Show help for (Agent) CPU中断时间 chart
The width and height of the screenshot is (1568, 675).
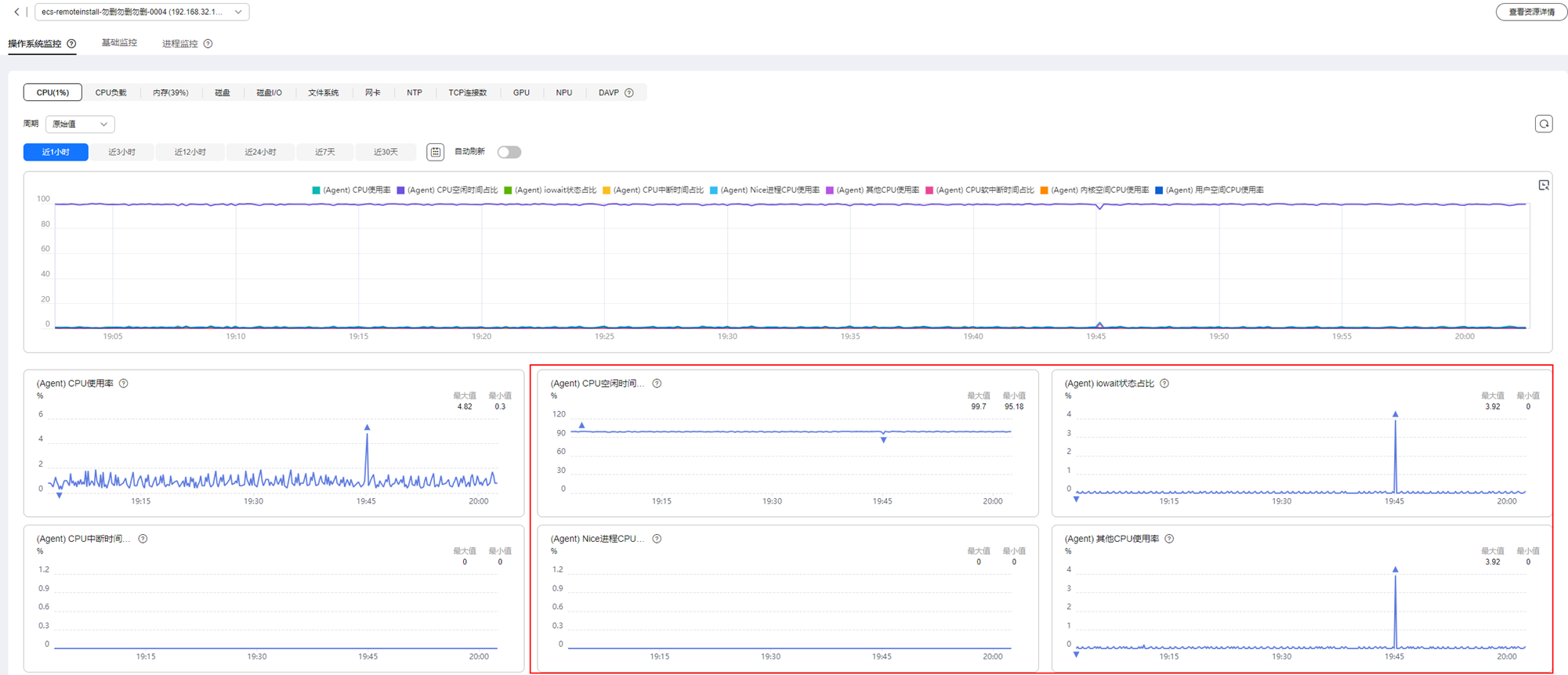143,539
